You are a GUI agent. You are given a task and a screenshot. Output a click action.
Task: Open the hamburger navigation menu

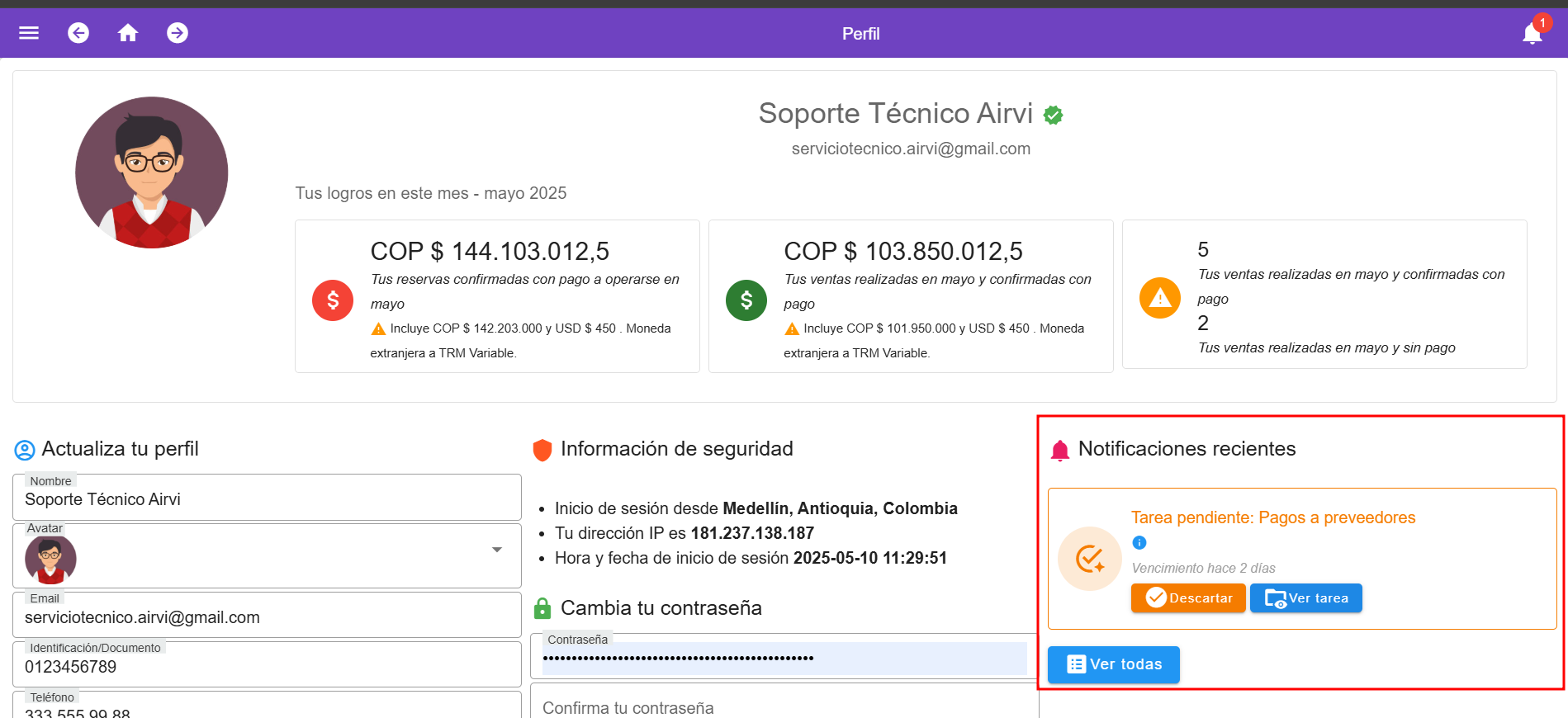pyautogui.click(x=29, y=33)
